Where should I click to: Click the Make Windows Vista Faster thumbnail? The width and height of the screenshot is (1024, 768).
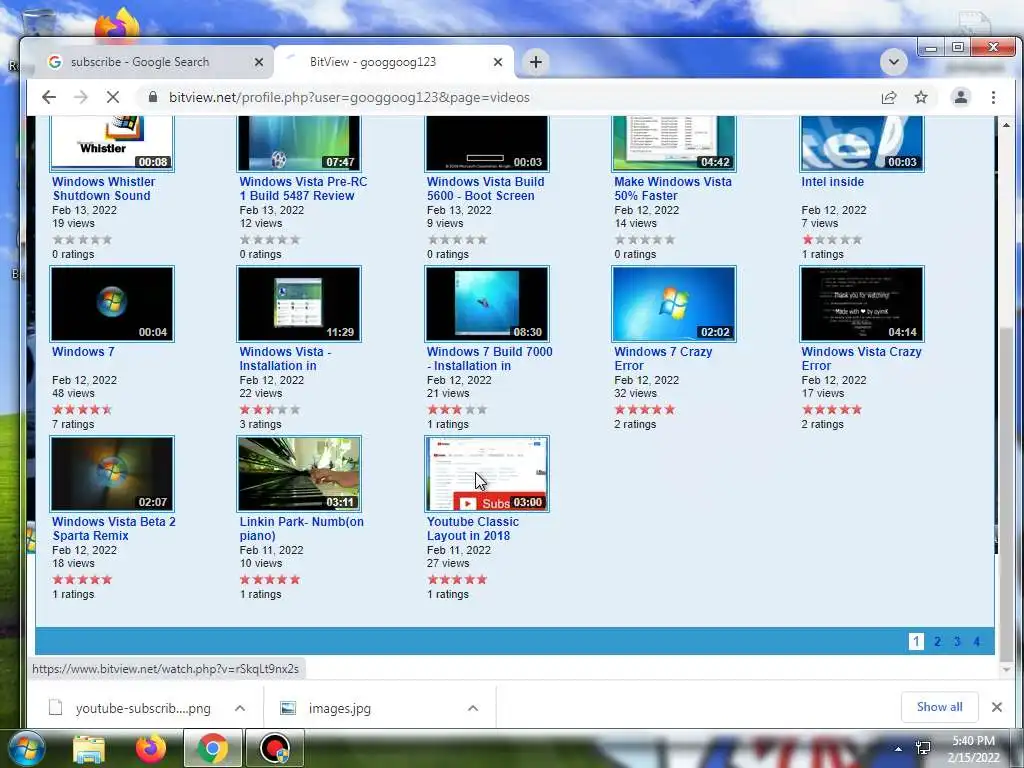pyautogui.click(x=674, y=144)
